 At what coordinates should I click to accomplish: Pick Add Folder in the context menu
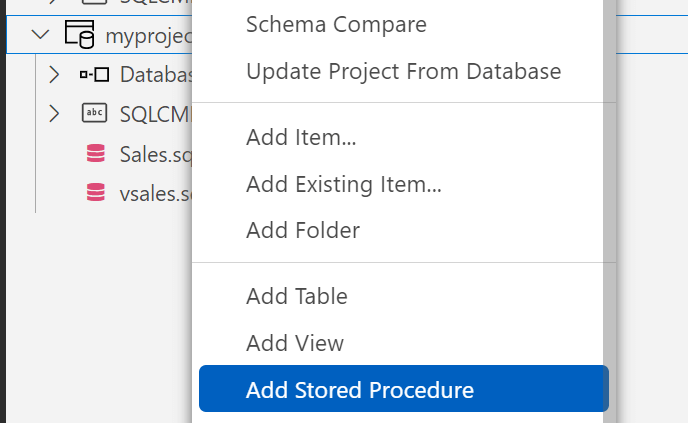click(x=303, y=230)
